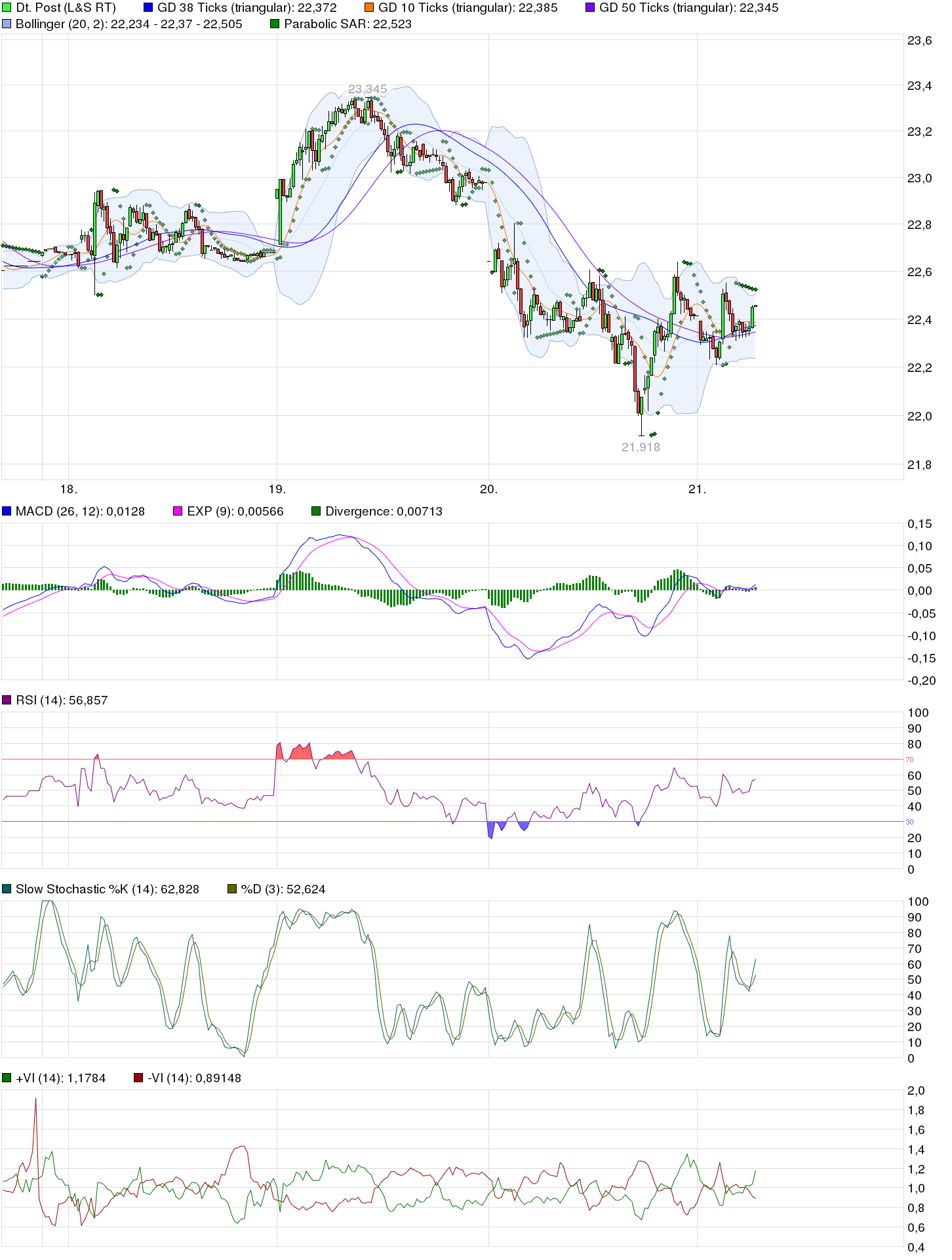Click the magenta EXP (9) legend swatch
Viewport: 952px width, 1260px height.
pos(178,511)
